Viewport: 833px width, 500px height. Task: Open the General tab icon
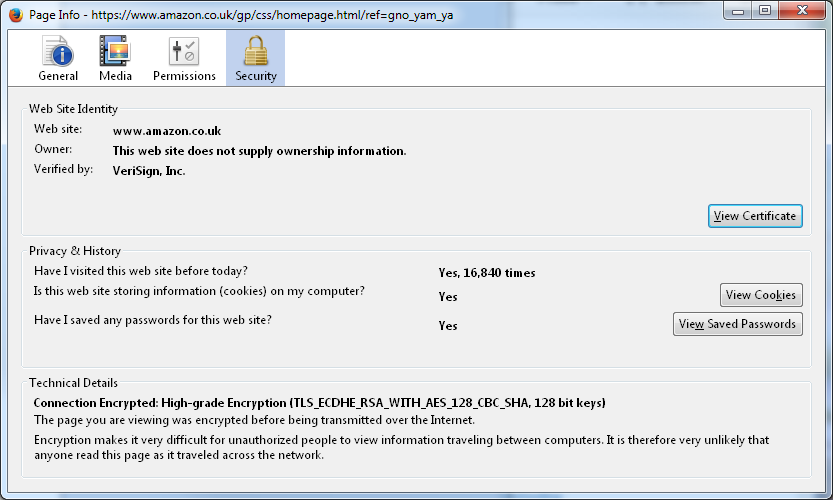(x=58, y=58)
